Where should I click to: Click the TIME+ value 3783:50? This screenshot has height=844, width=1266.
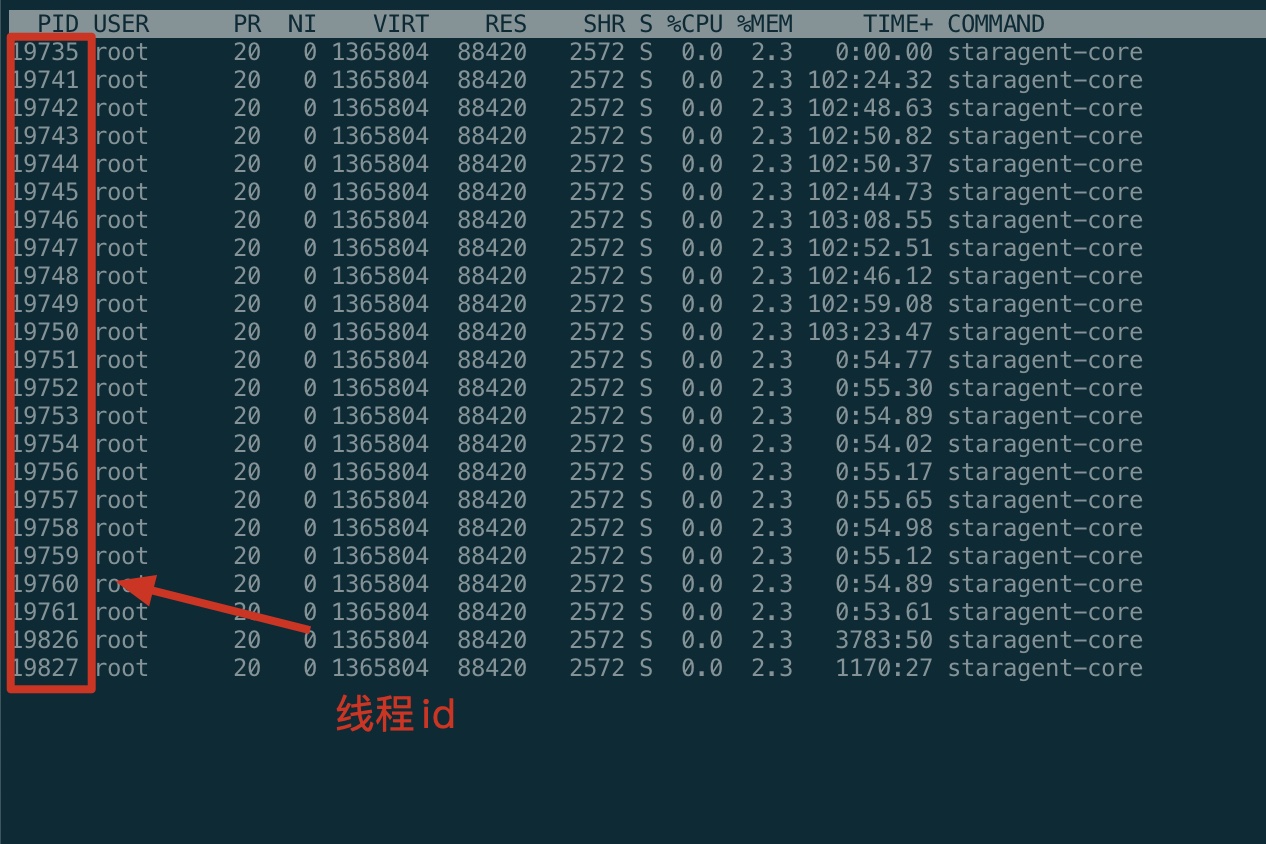(x=883, y=640)
